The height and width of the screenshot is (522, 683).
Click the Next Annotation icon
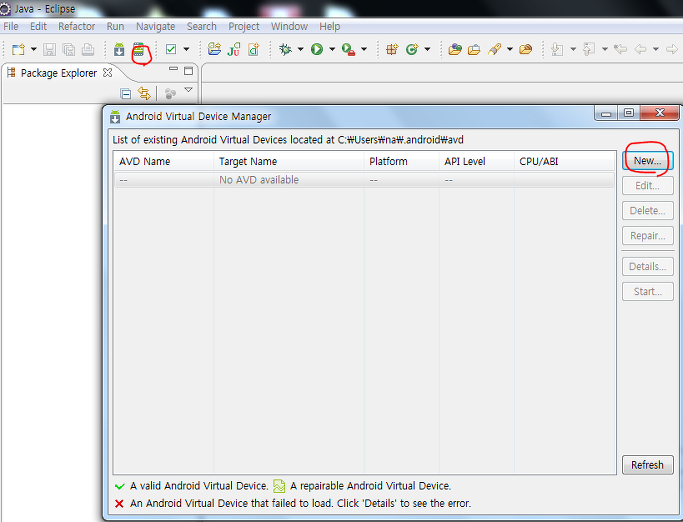pos(557,49)
